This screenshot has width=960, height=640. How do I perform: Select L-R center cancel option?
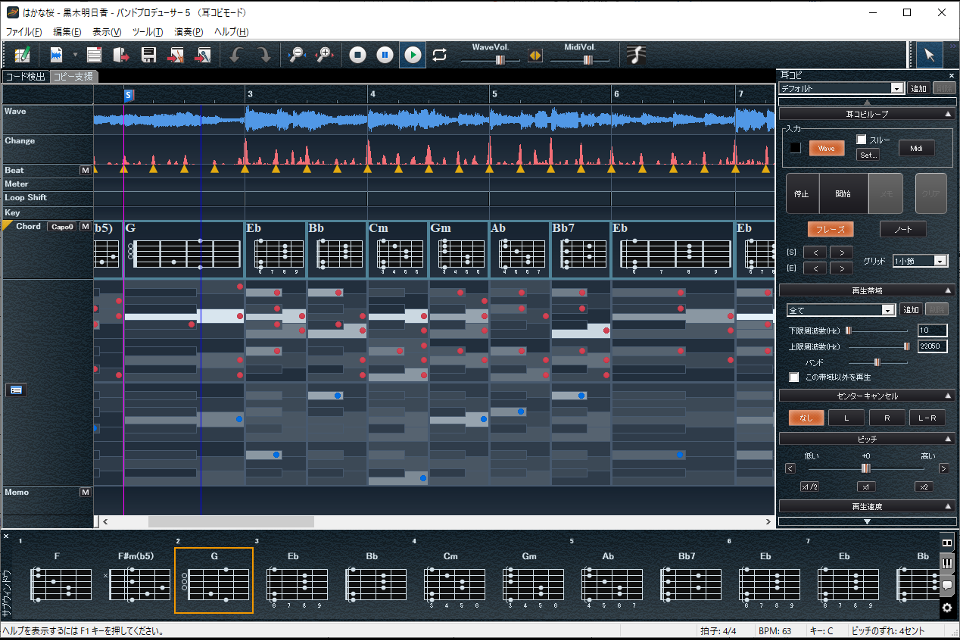coord(926,417)
